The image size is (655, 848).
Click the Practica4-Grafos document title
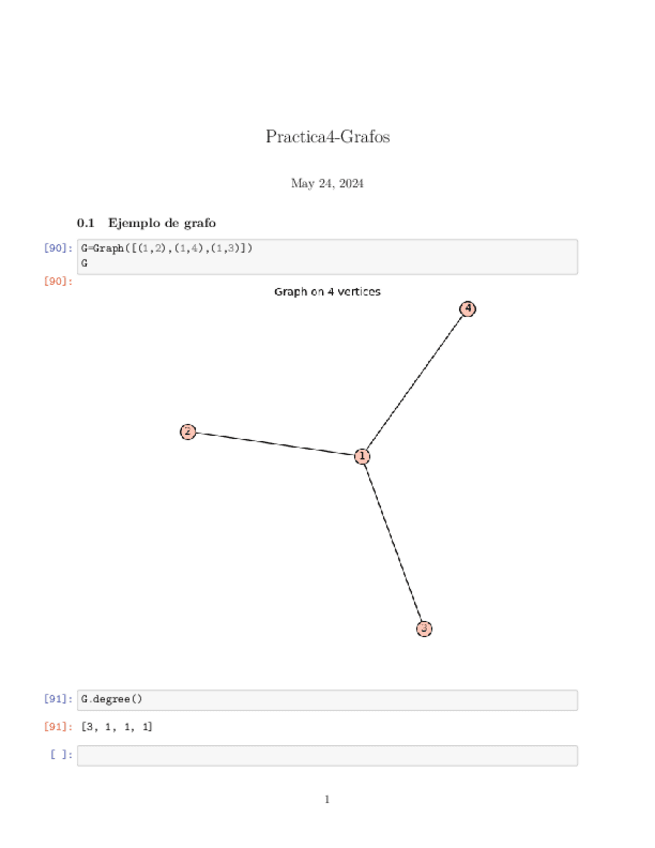327,136
